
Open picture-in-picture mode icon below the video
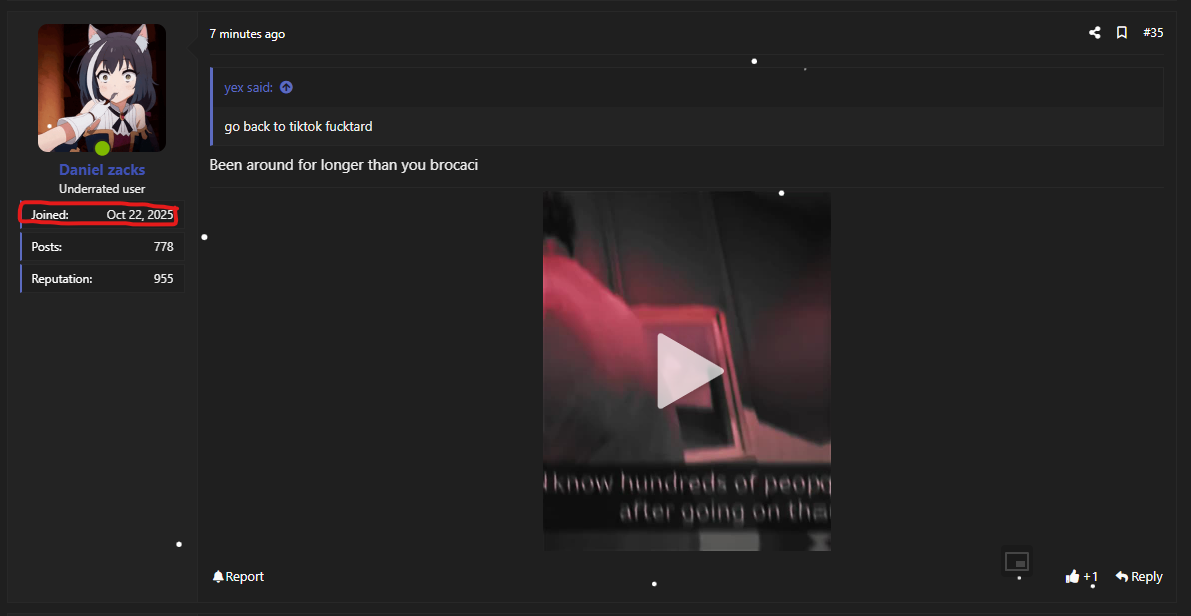[x=1017, y=561]
